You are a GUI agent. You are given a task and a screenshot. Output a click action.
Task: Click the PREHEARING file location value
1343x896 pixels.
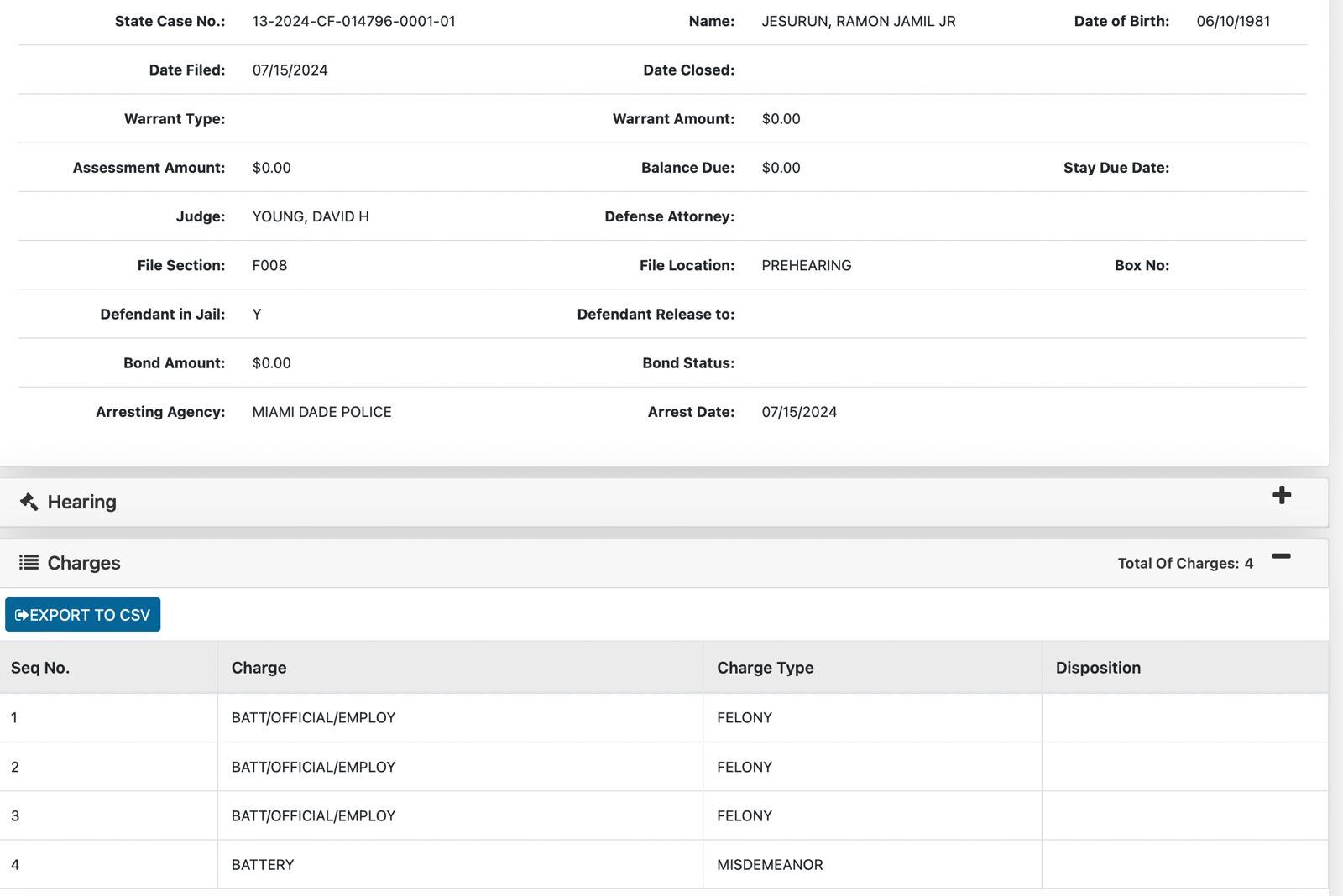806,265
